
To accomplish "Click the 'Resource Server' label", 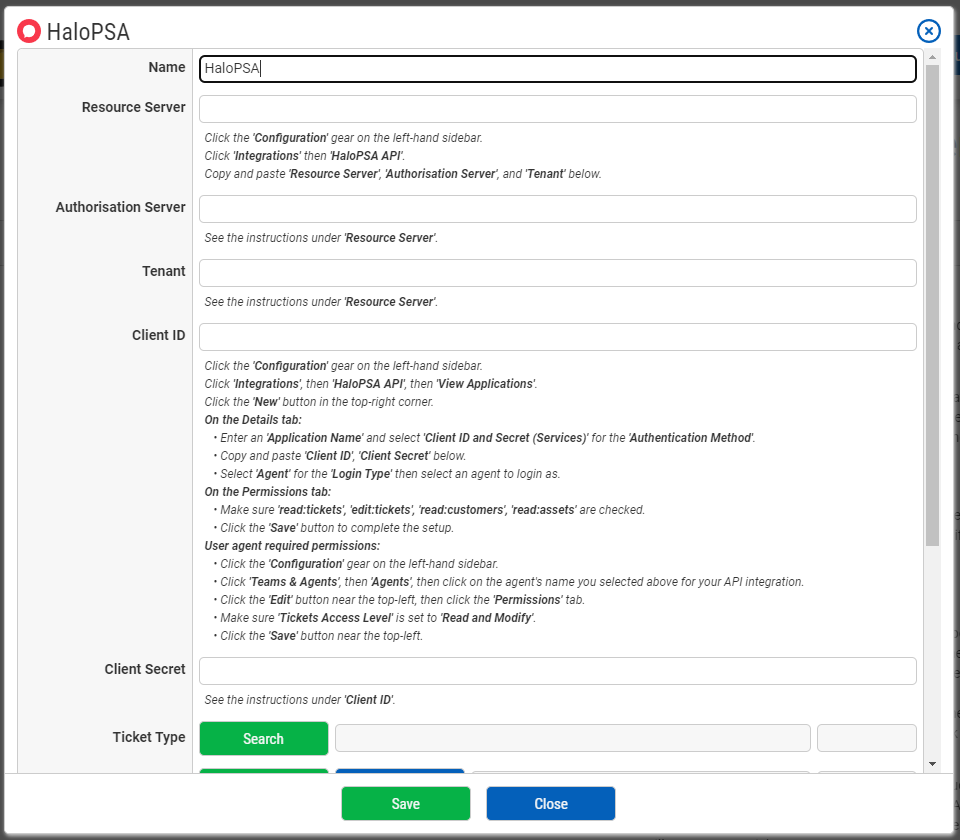I will point(133,107).
